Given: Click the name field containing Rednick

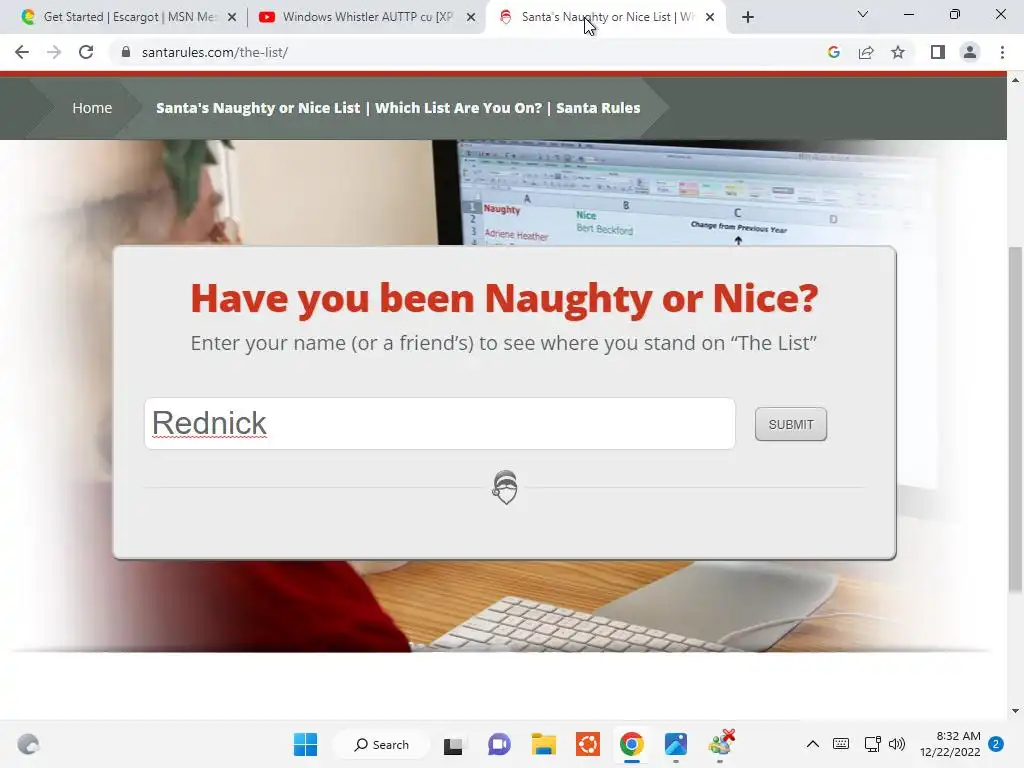Looking at the screenshot, I should click(x=440, y=423).
